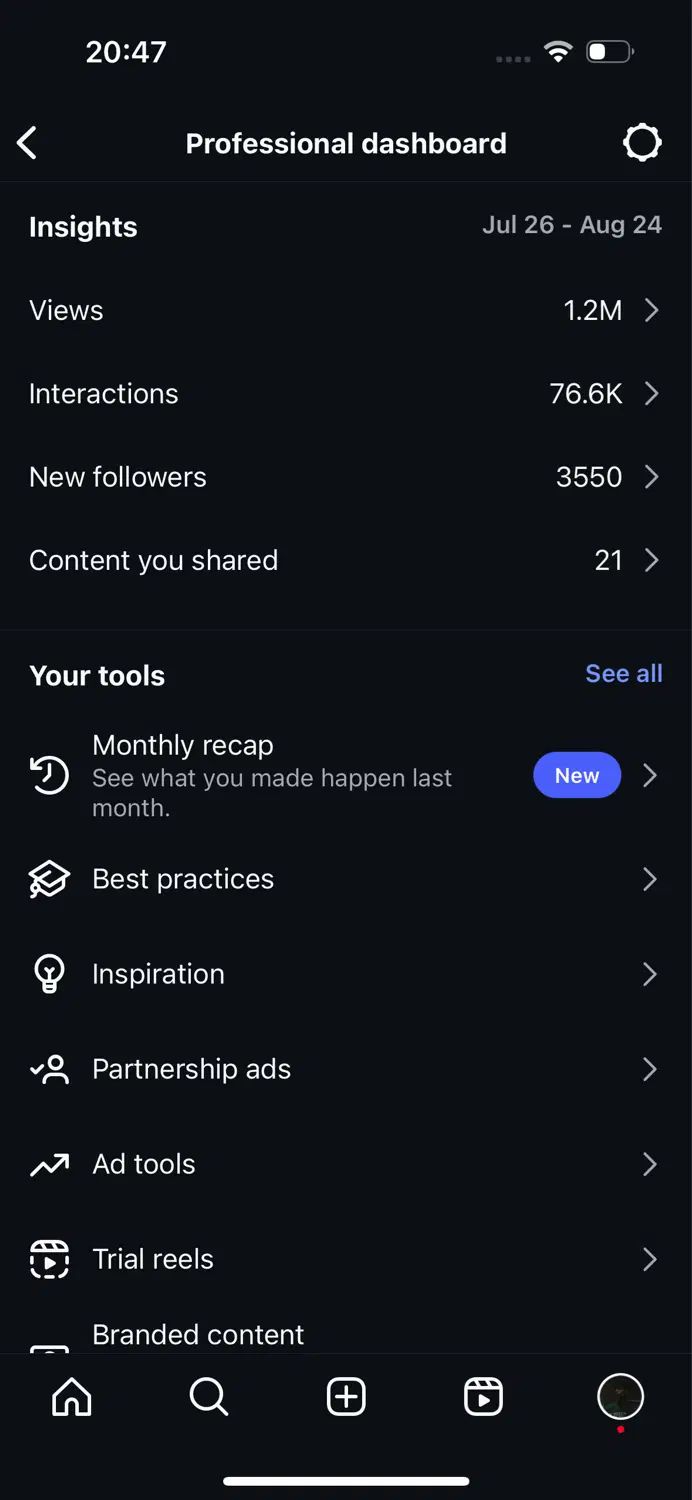The image size is (692, 1500).
Task: Tap the Monthly recap clock icon
Action: point(49,775)
